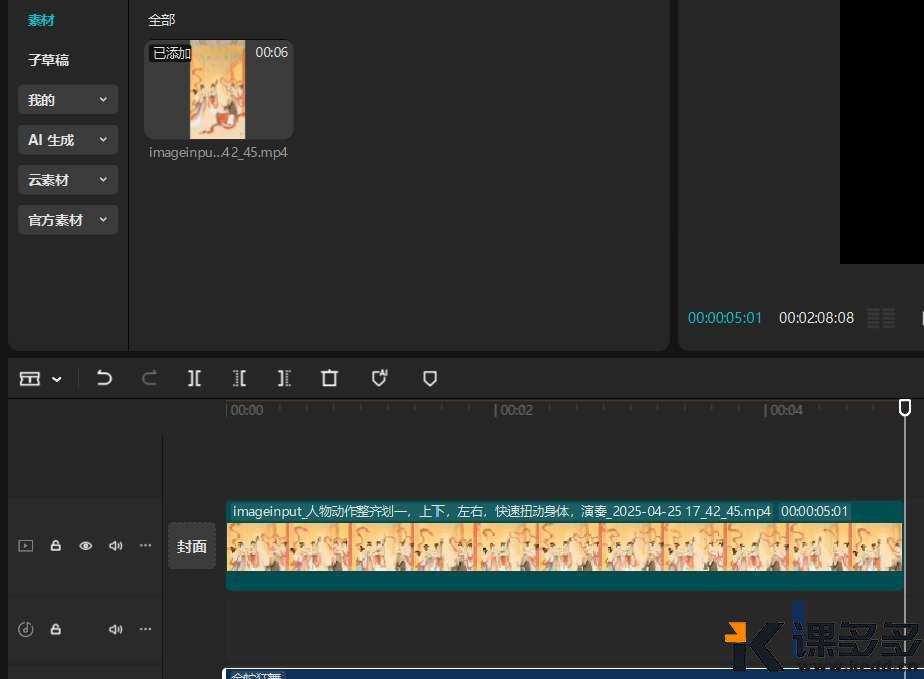The width and height of the screenshot is (924, 679).
Task: Trim the clip right of the playhead
Action: tap(284, 378)
